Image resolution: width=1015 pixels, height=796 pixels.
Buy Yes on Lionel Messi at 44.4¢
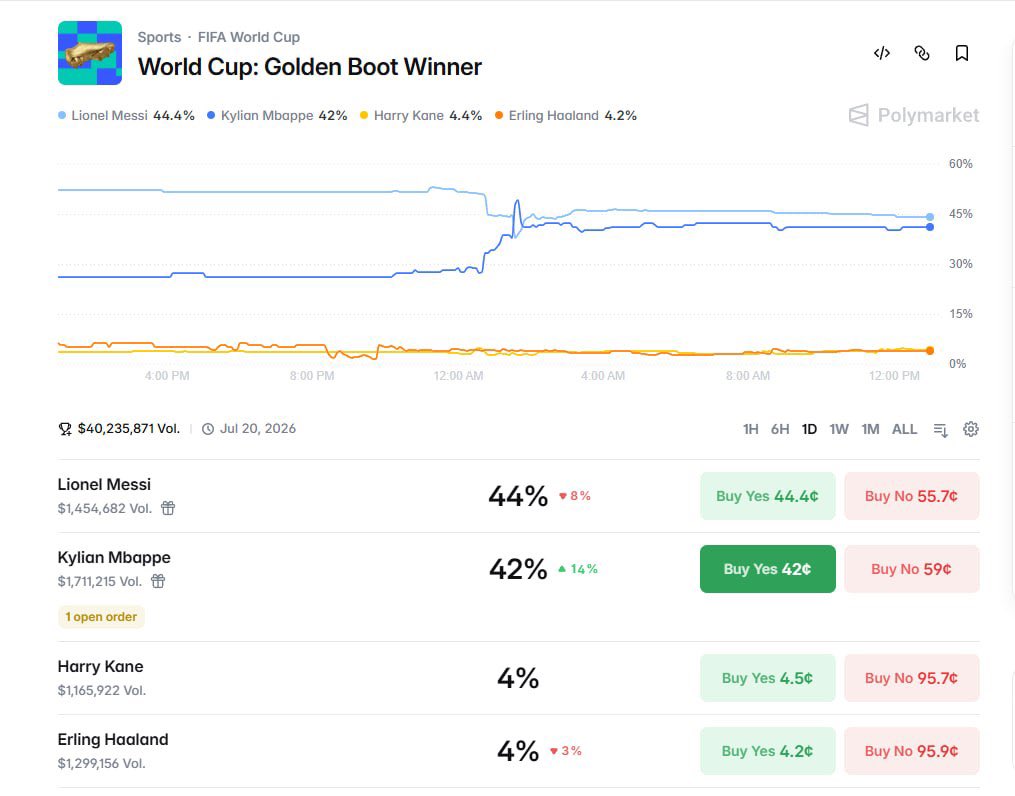click(767, 496)
